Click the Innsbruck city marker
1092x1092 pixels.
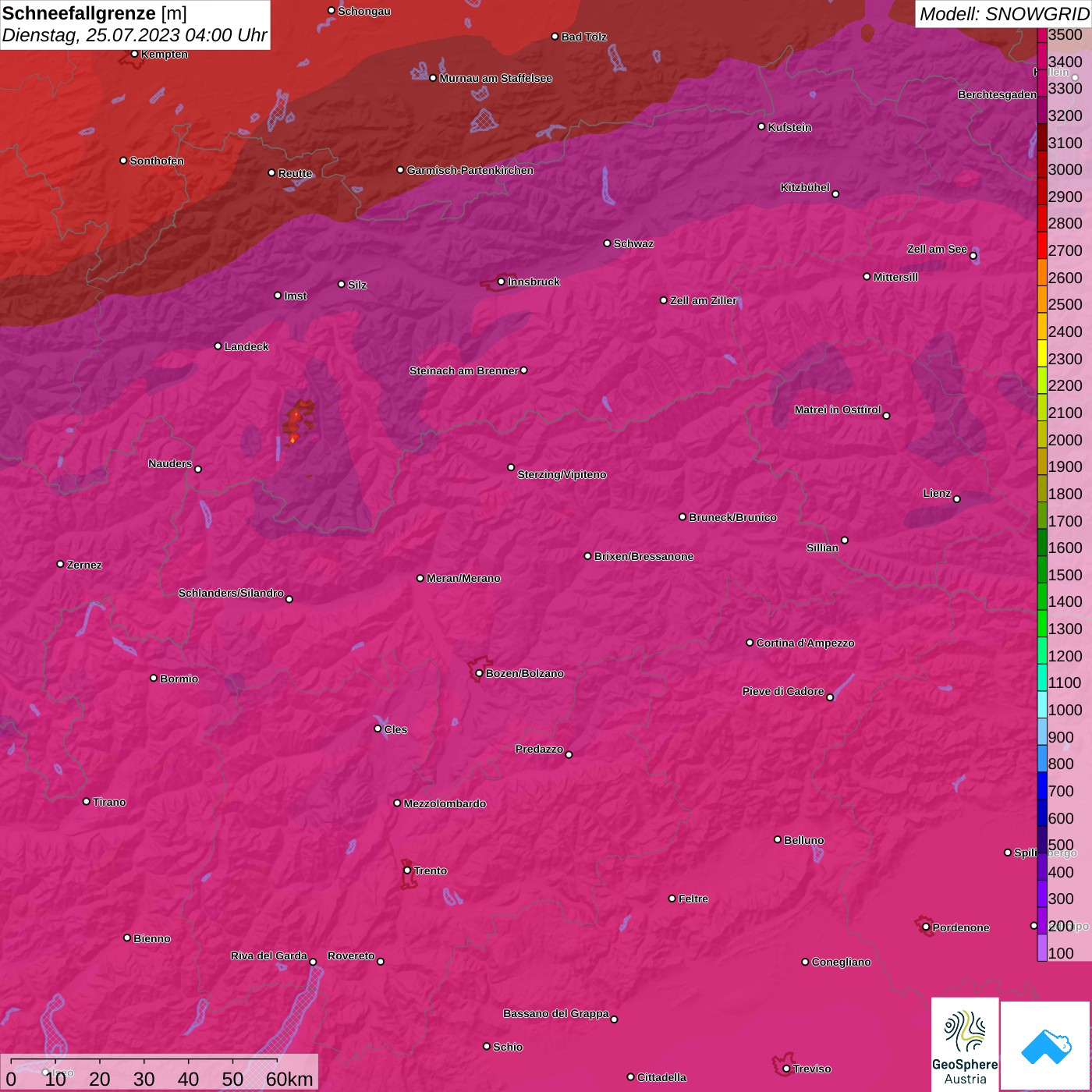pyautogui.click(x=501, y=282)
